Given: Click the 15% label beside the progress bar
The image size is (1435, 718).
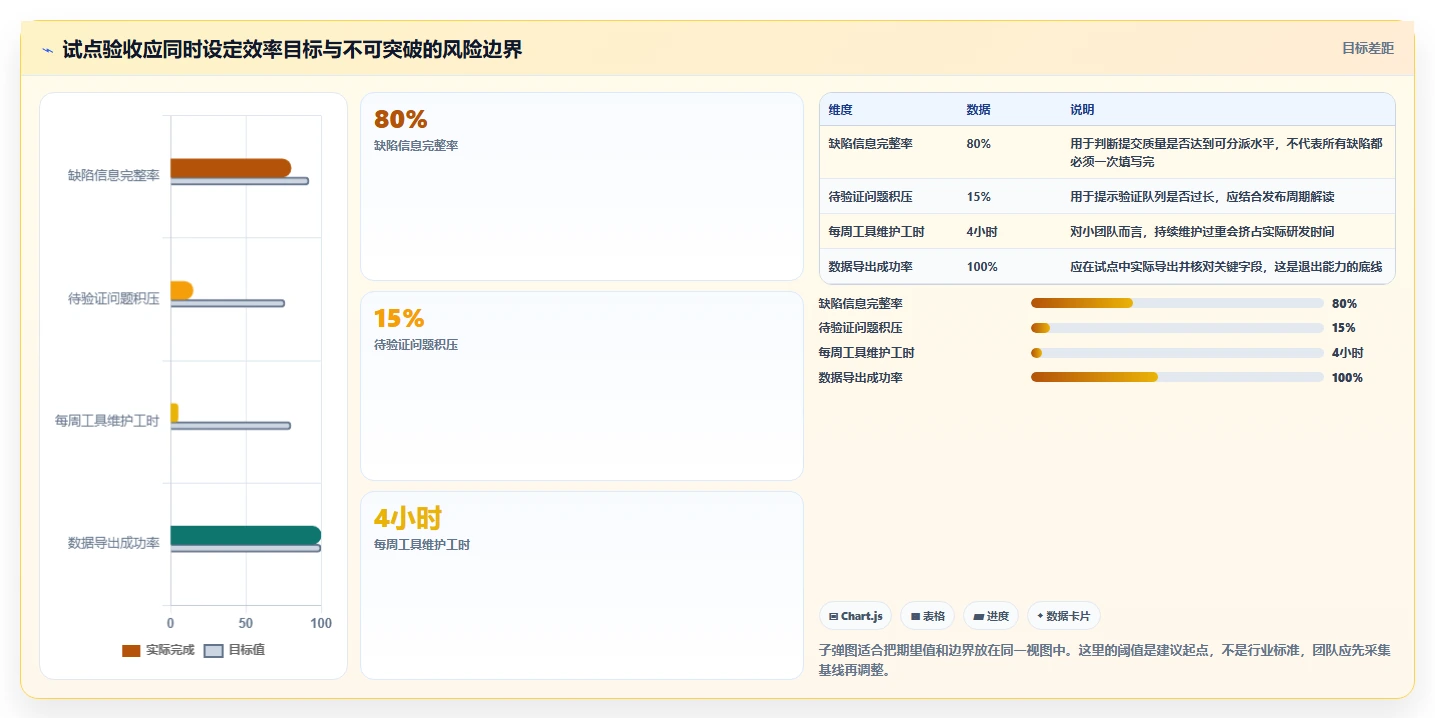Looking at the screenshot, I should pos(1344,328).
